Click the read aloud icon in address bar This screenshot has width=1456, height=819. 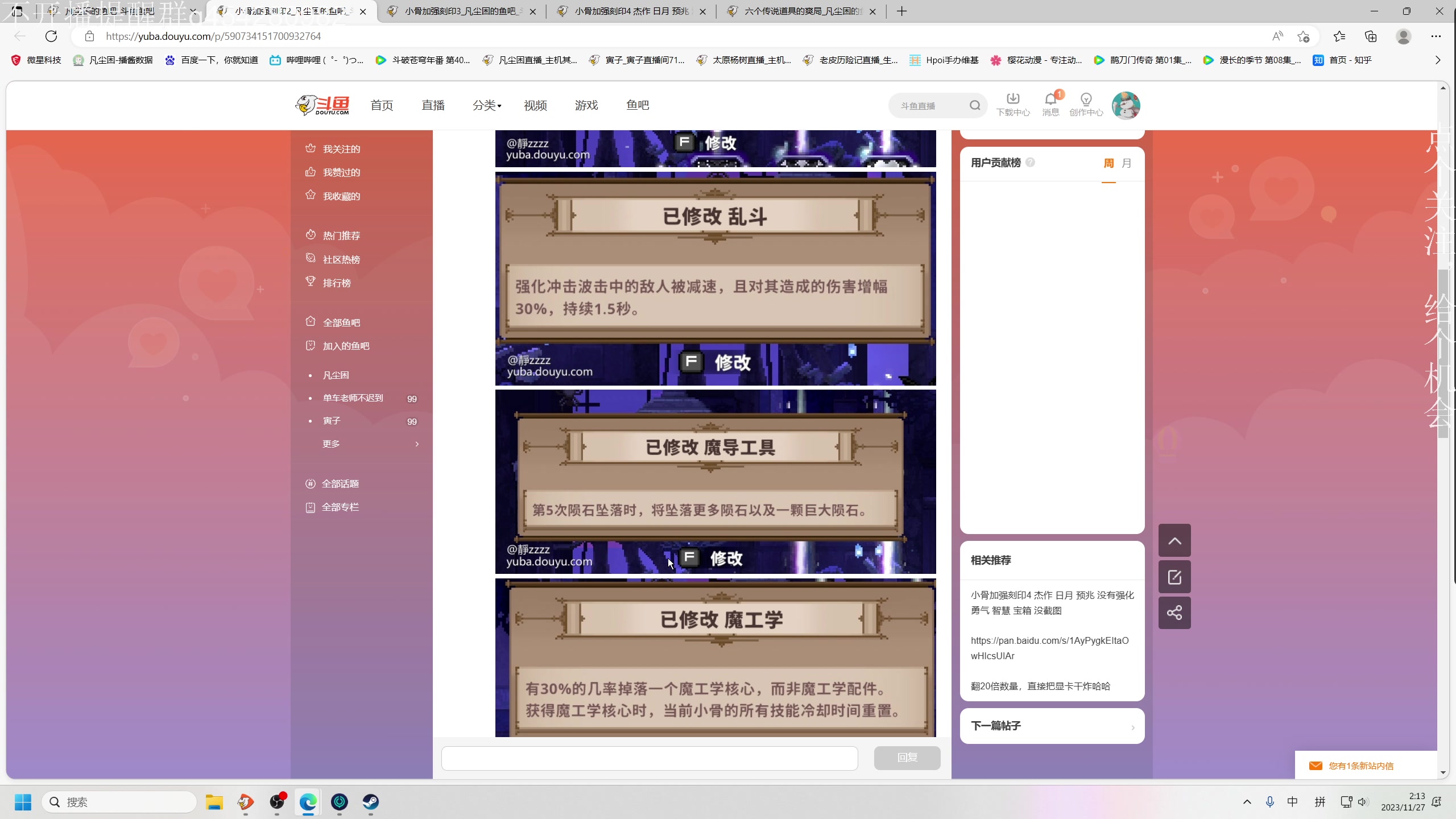pyautogui.click(x=1277, y=36)
